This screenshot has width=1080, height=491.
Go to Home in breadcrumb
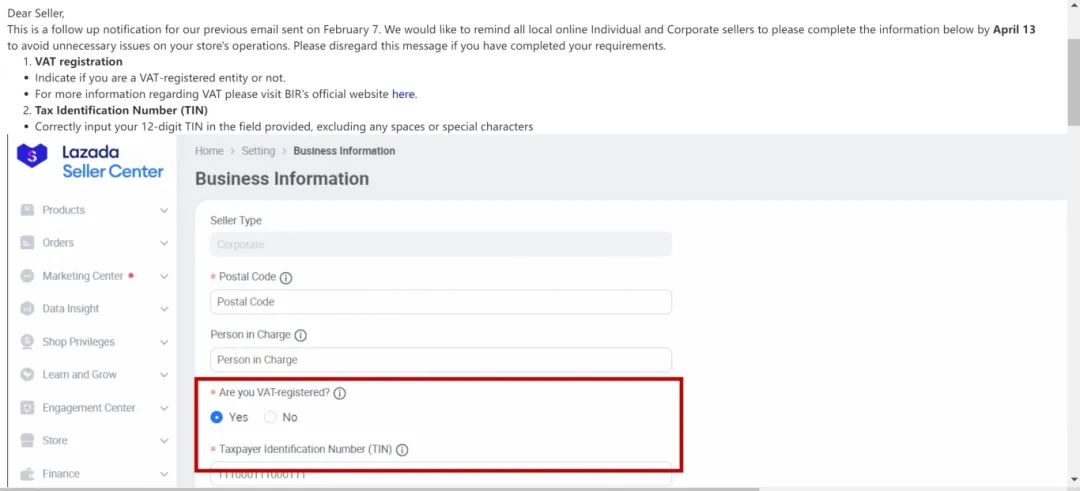point(209,151)
